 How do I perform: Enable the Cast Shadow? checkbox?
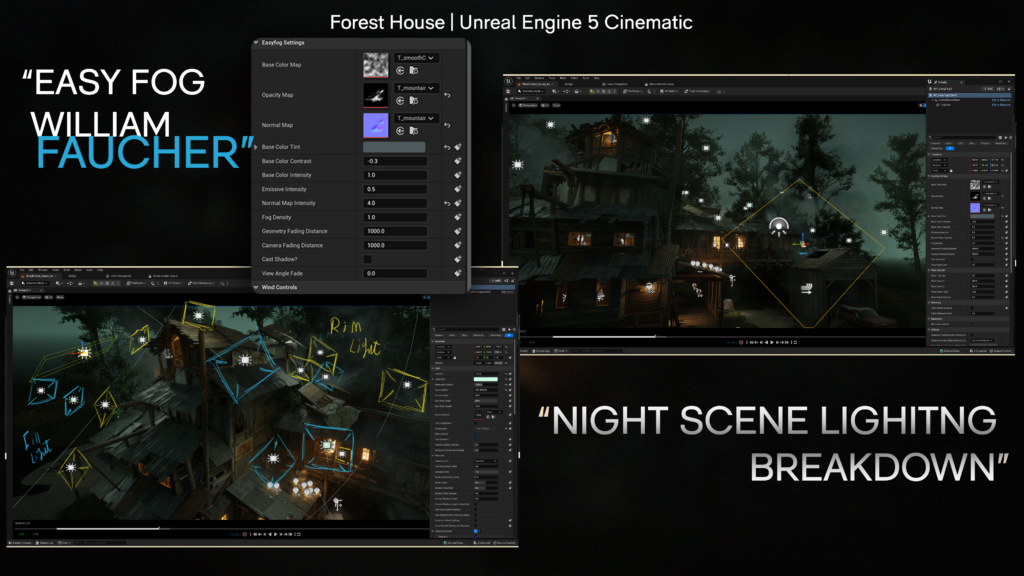coord(367,258)
